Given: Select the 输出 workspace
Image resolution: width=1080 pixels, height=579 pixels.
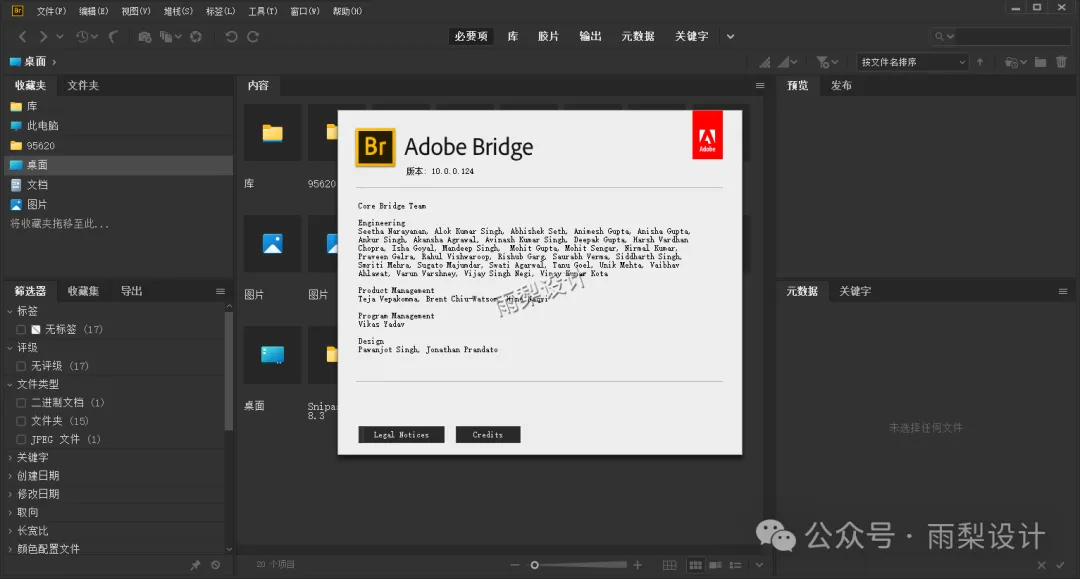Looking at the screenshot, I should pos(590,36).
